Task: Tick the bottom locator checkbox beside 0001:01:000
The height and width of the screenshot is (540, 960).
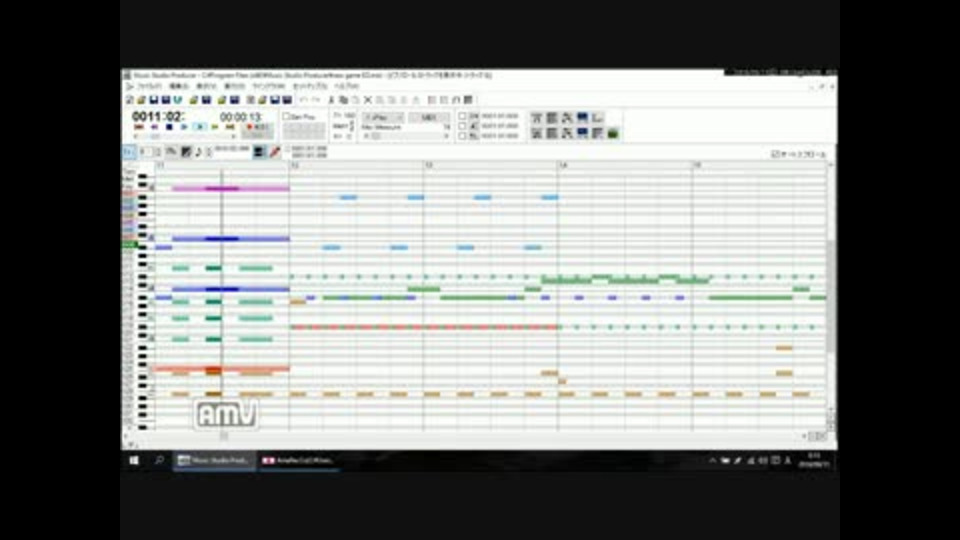Action: tap(462, 136)
